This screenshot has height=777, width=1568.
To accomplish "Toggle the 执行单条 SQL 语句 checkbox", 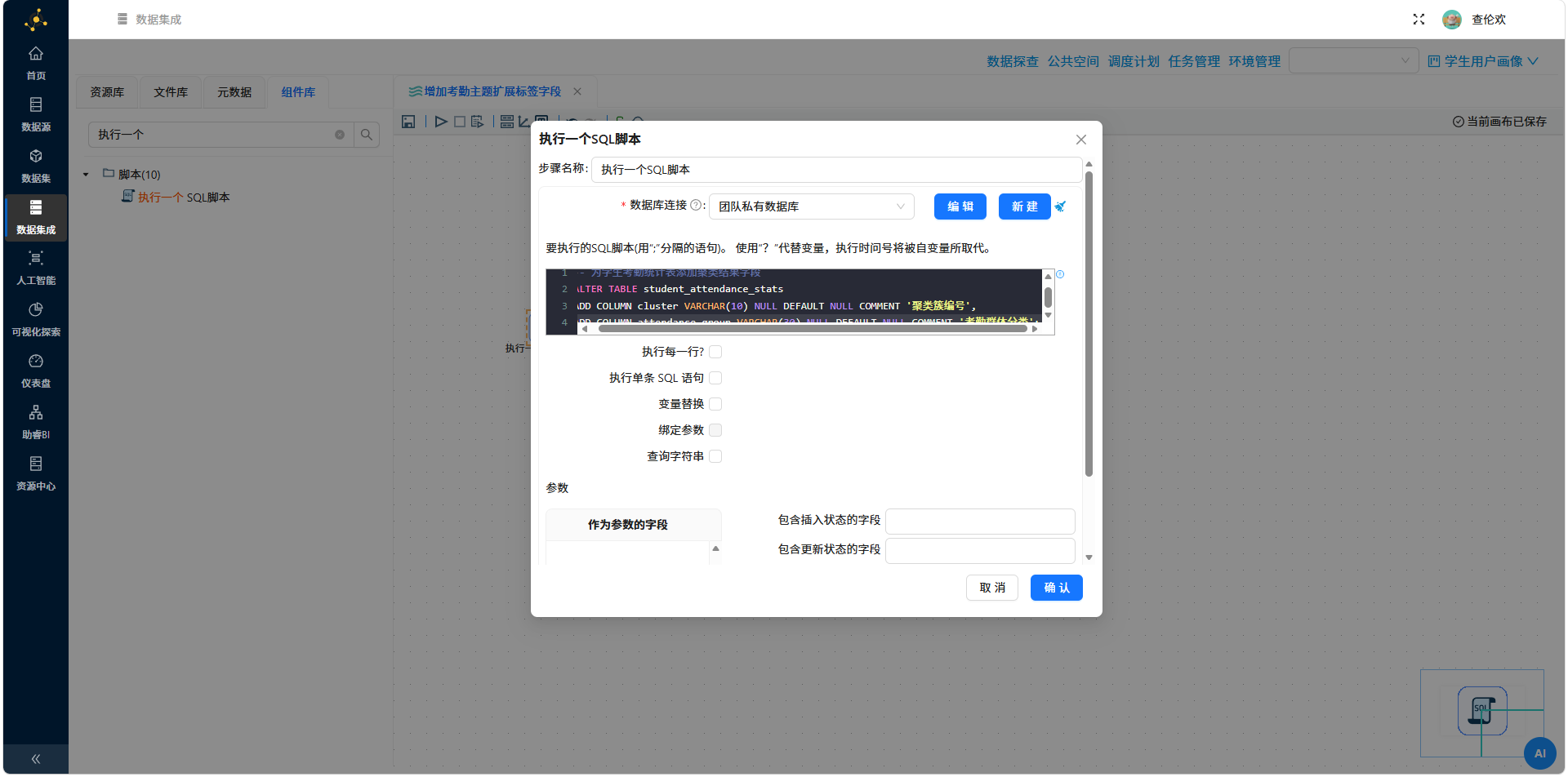I will (x=715, y=378).
